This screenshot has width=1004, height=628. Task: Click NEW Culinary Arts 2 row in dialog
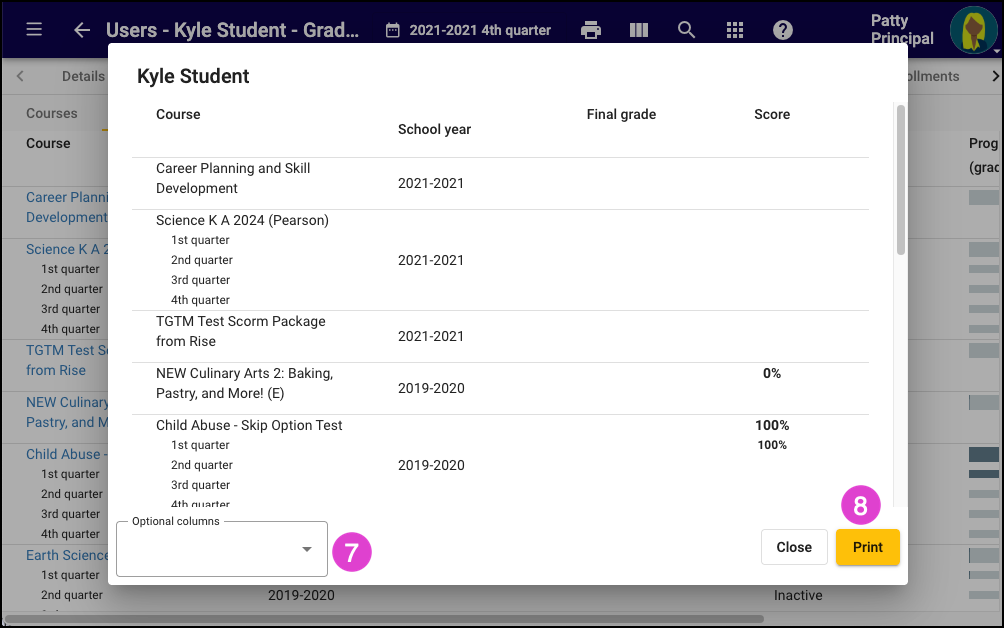500,389
